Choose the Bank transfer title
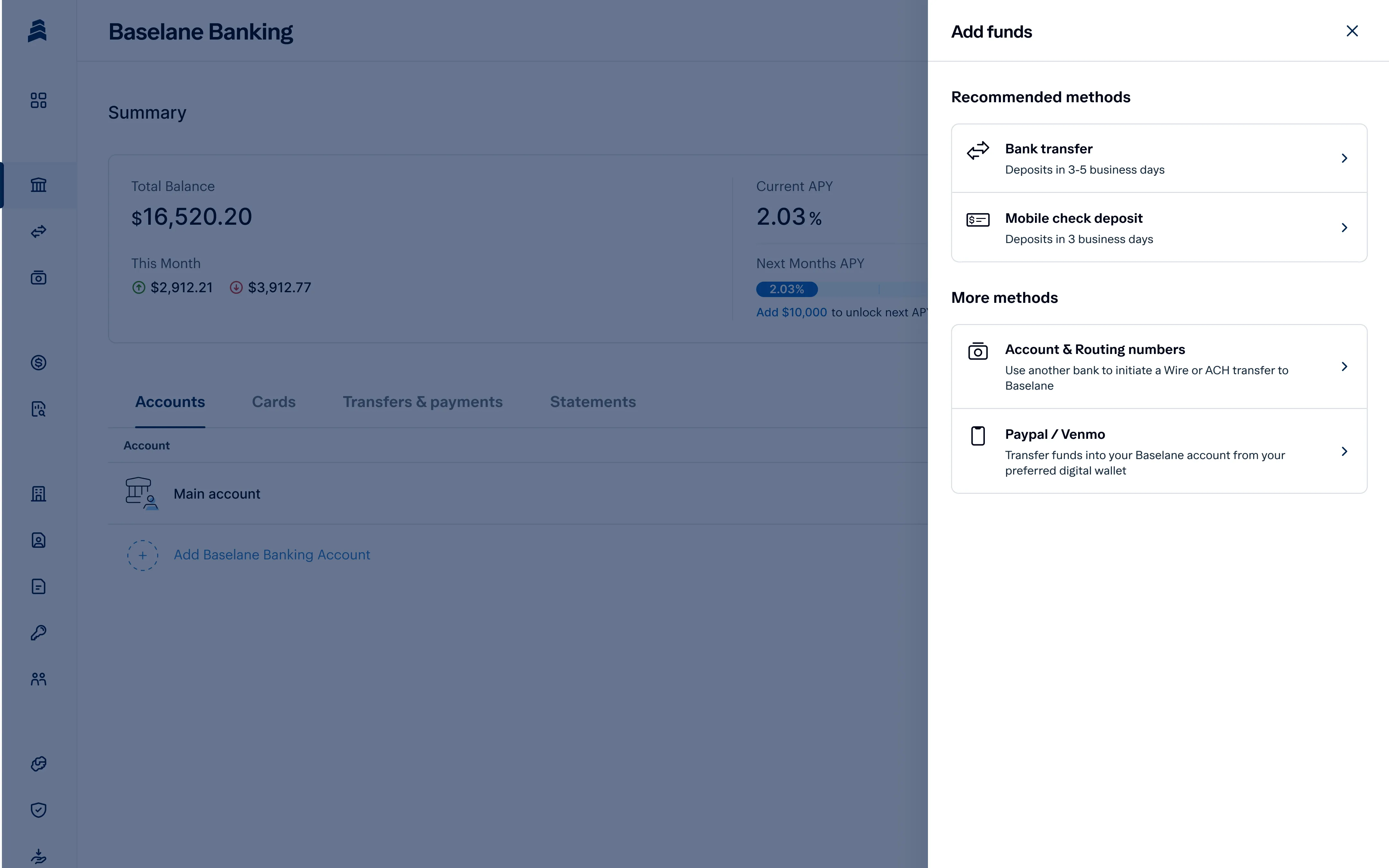 tap(1049, 149)
